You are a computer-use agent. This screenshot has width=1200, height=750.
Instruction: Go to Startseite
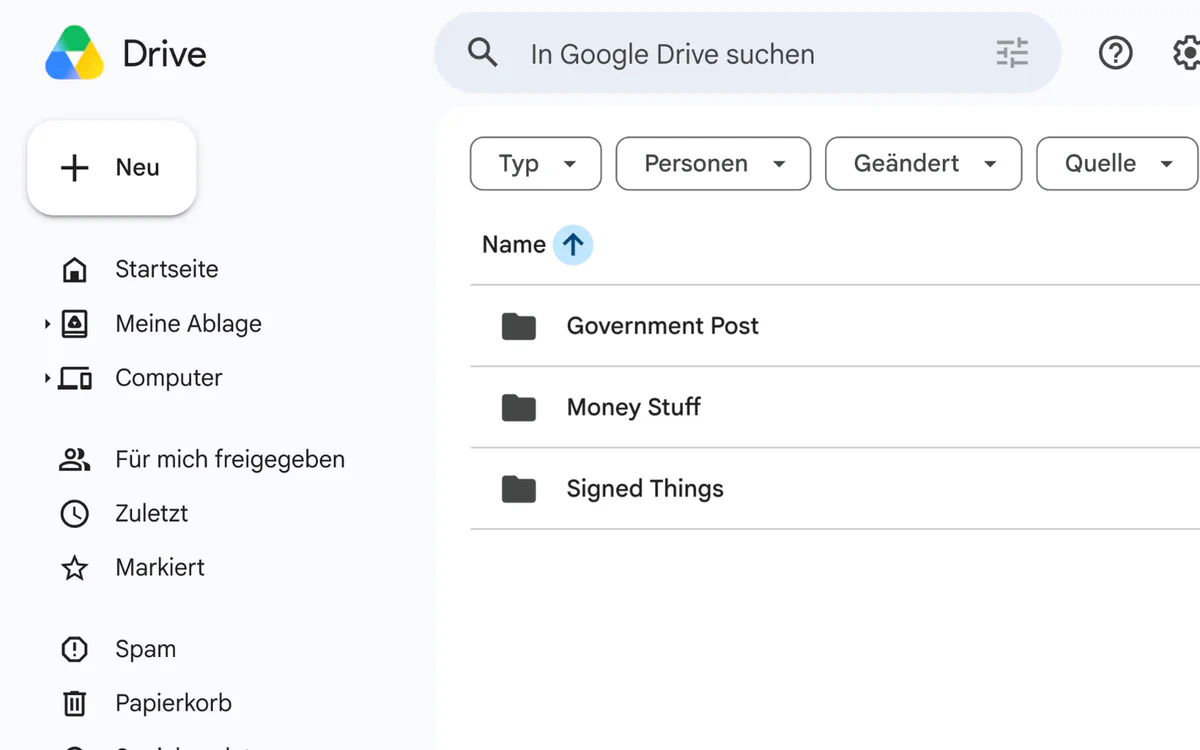(167, 270)
